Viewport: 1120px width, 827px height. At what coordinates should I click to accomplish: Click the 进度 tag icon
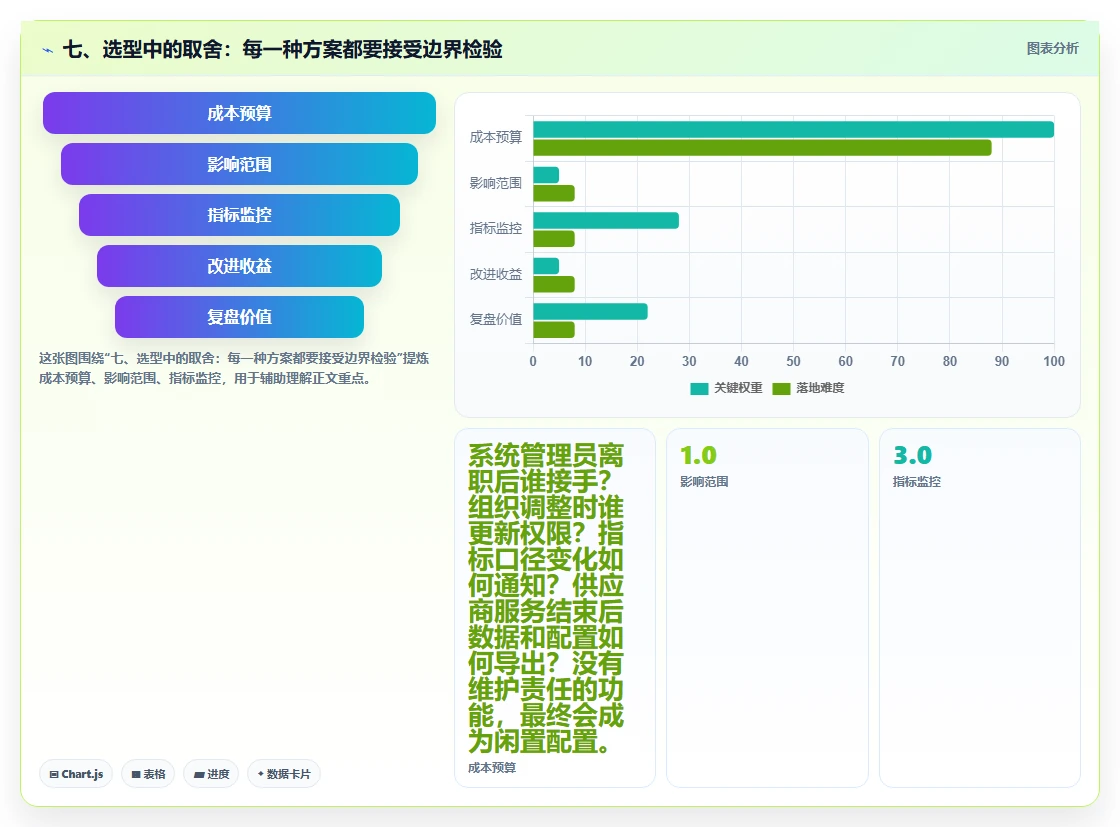pos(199,774)
